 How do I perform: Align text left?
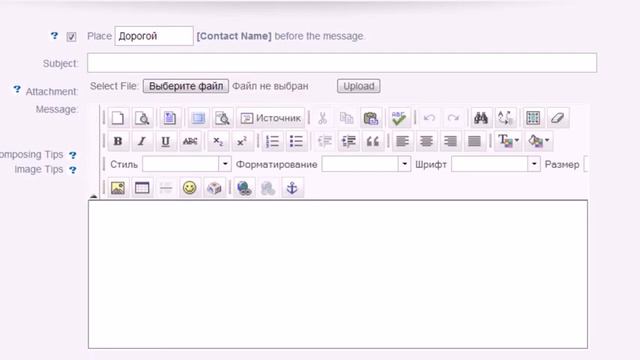tap(402, 141)
